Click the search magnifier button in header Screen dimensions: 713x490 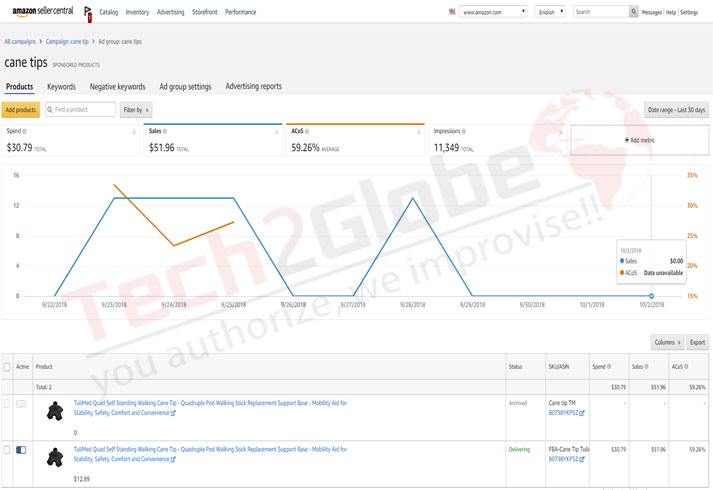[x=633, y=12]
